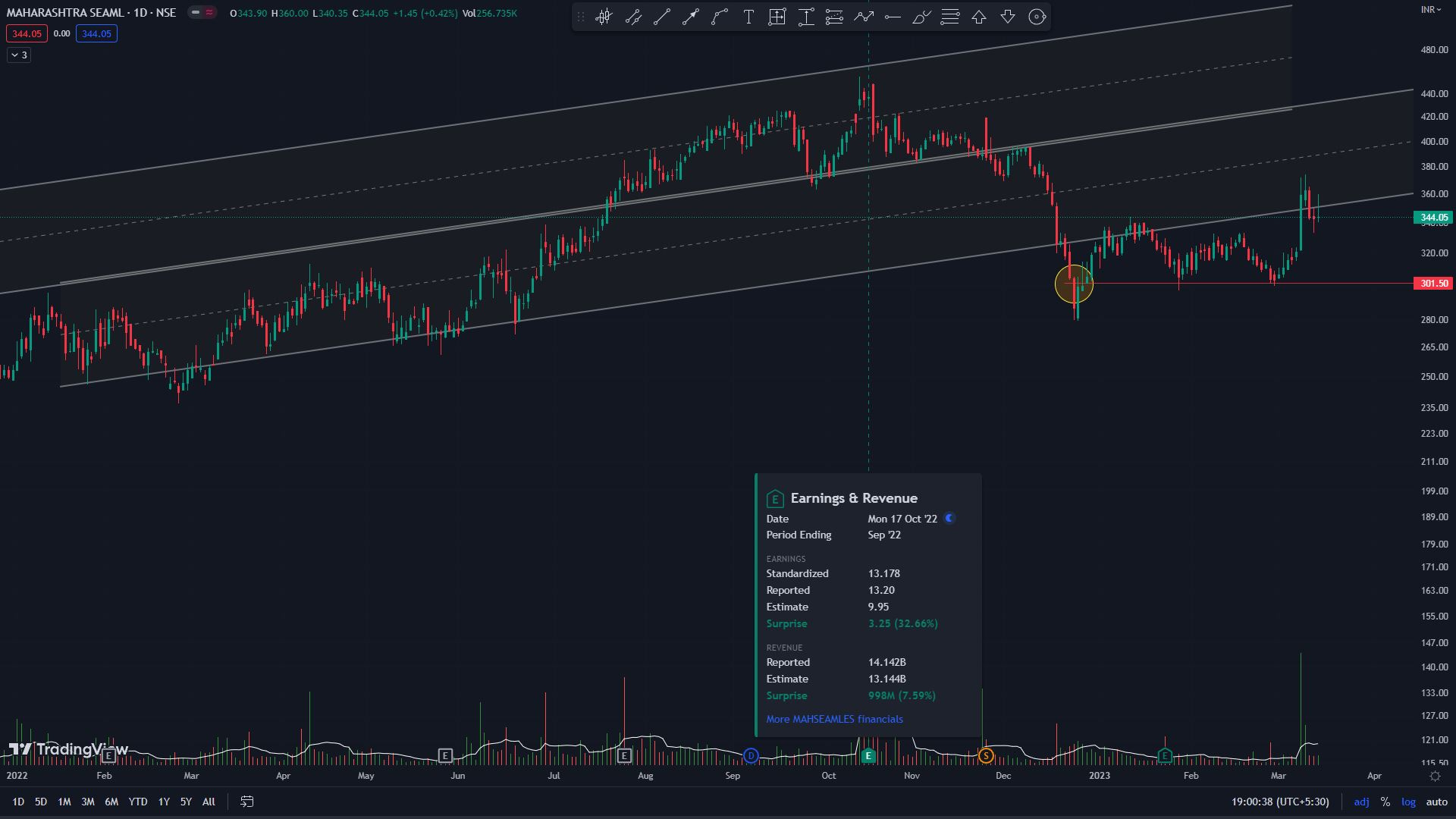Open More MAHSEAMLES financials link

coord(834,719)
